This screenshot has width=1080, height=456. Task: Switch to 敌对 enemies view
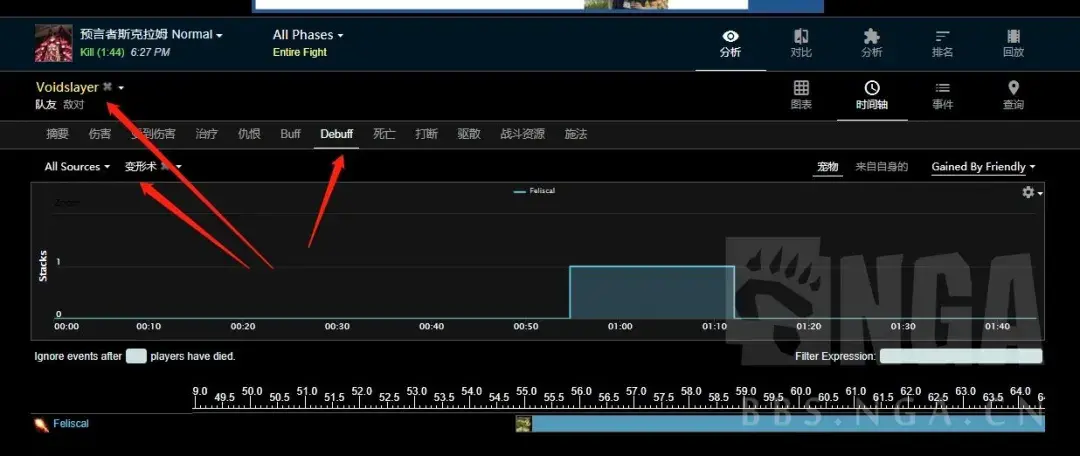(x=74, y=104)
